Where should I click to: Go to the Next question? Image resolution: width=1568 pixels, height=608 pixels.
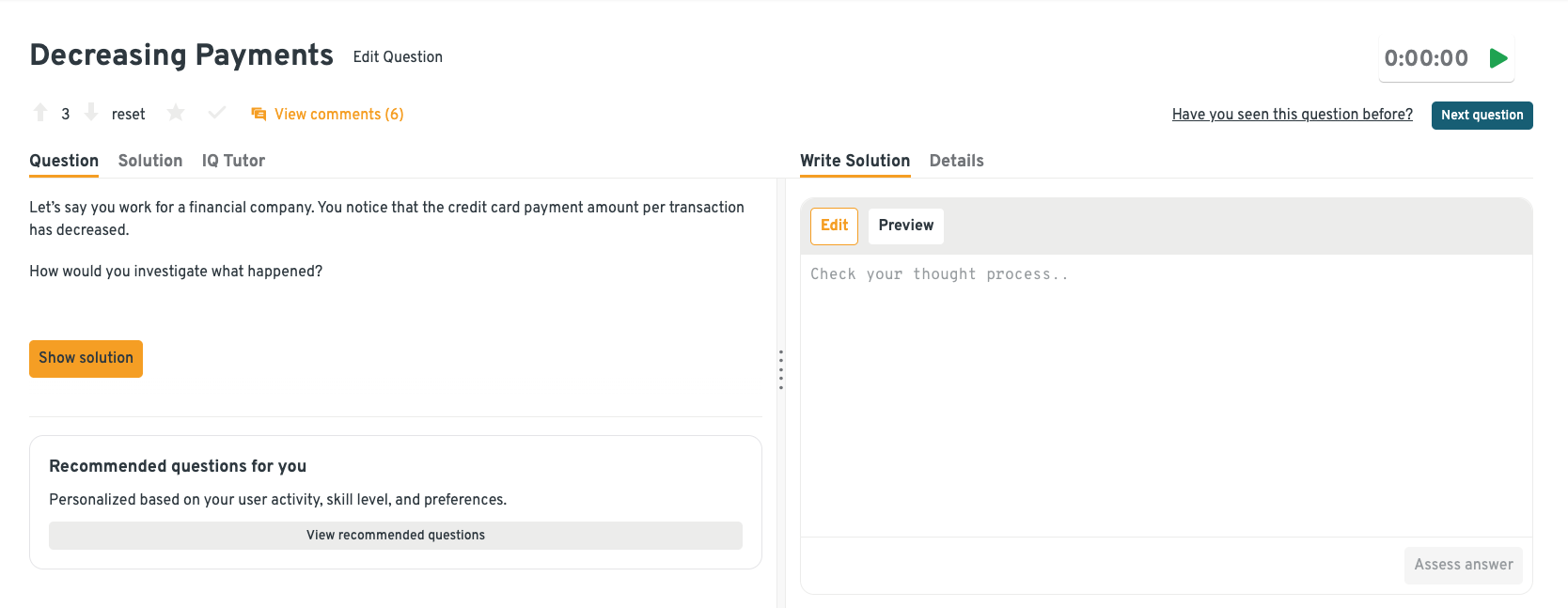pyautogui.click(x=1482, y=116)
